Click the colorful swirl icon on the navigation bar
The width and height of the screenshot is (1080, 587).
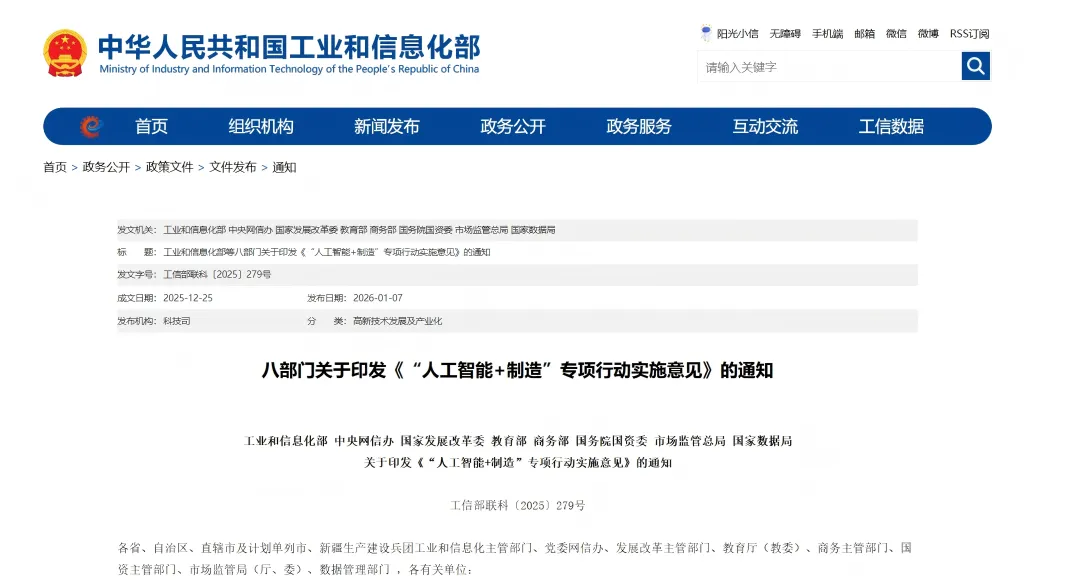90,126
